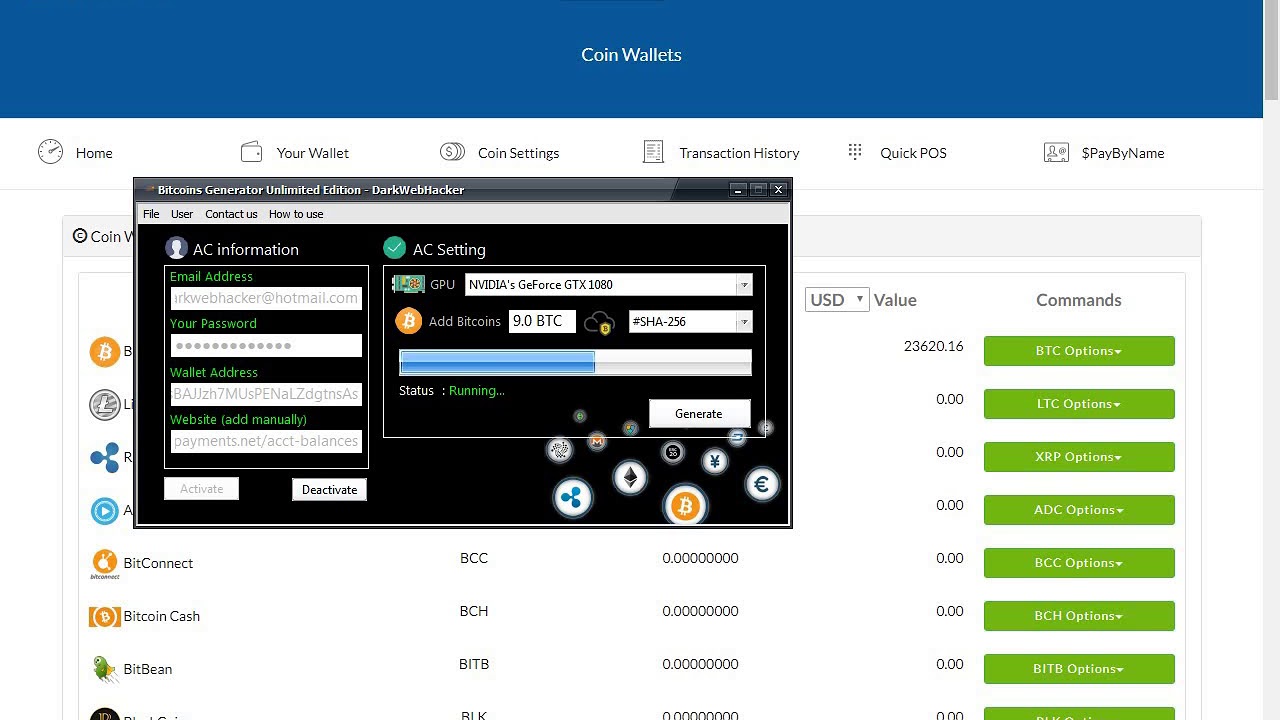Click the Ripple orb icon
Screen dimensions: 1280x720
point(573,497)
